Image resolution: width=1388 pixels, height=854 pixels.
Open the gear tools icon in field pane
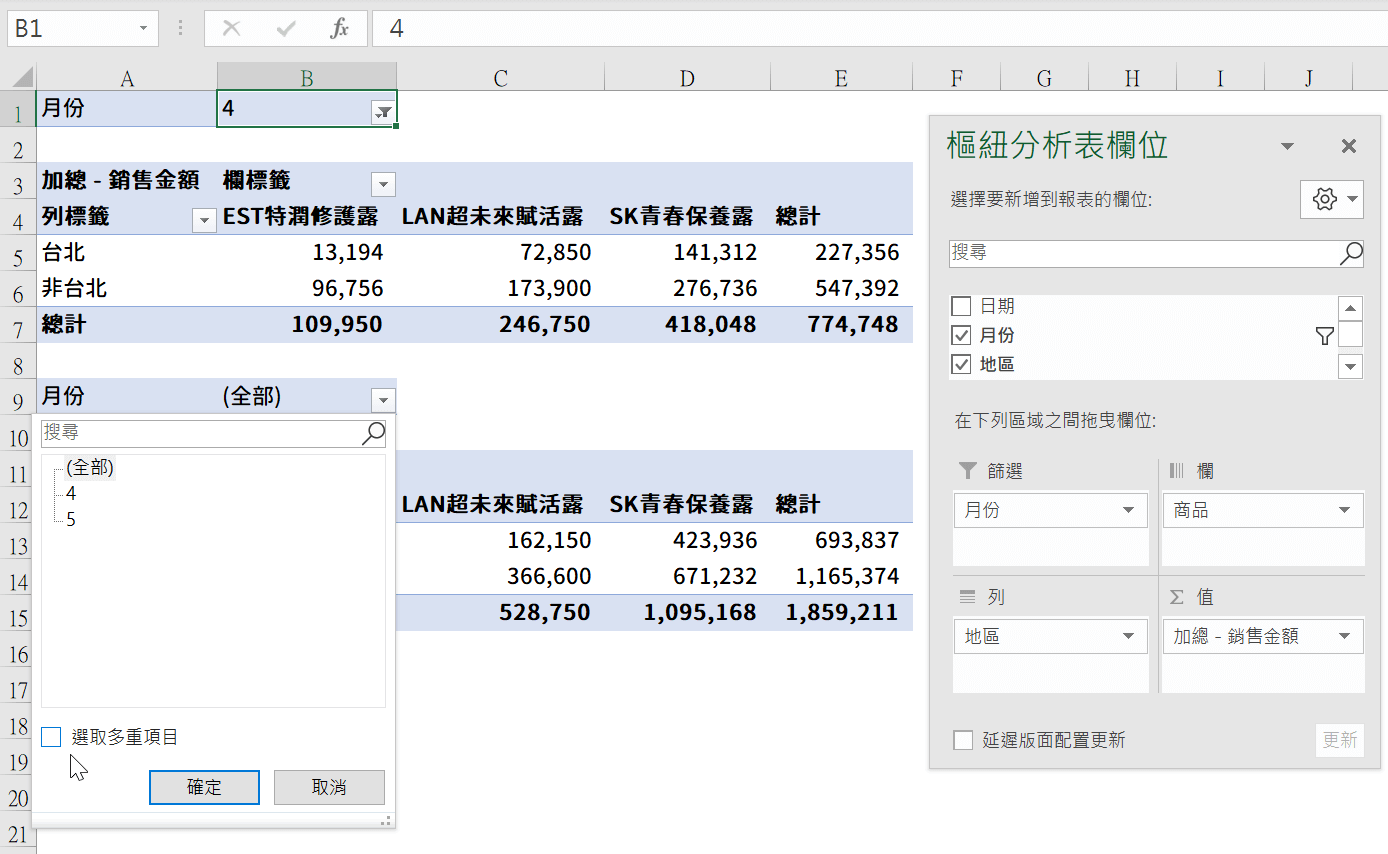(x=1332, y=199)
